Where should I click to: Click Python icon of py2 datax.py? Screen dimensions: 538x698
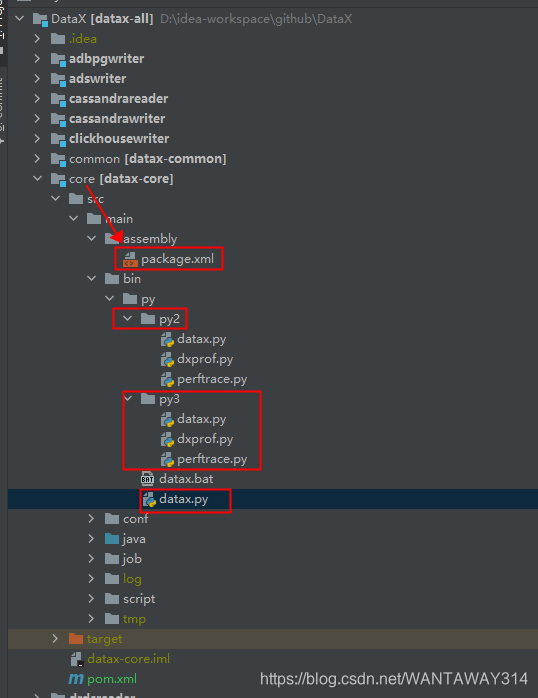[x=167, y=340]
